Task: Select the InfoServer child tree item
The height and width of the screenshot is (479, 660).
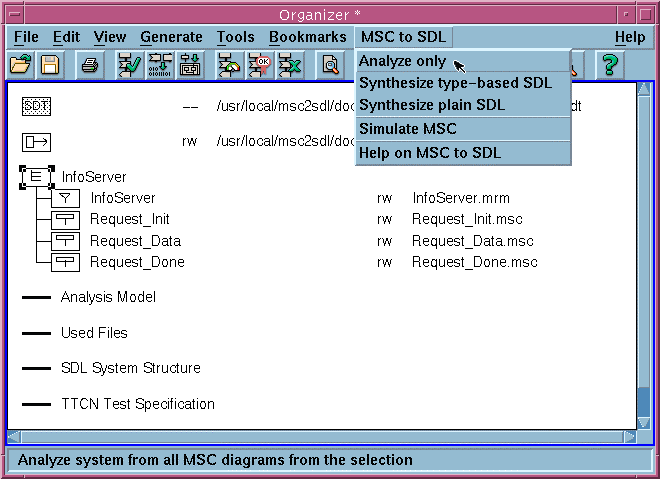Action: point(123,198)
